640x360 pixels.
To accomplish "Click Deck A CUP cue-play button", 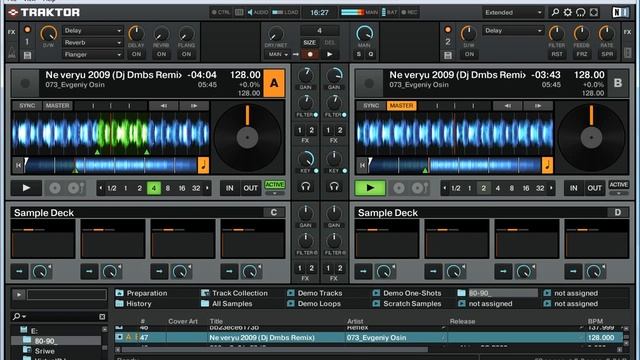I will pyautogui.click(x=76, y=188).
